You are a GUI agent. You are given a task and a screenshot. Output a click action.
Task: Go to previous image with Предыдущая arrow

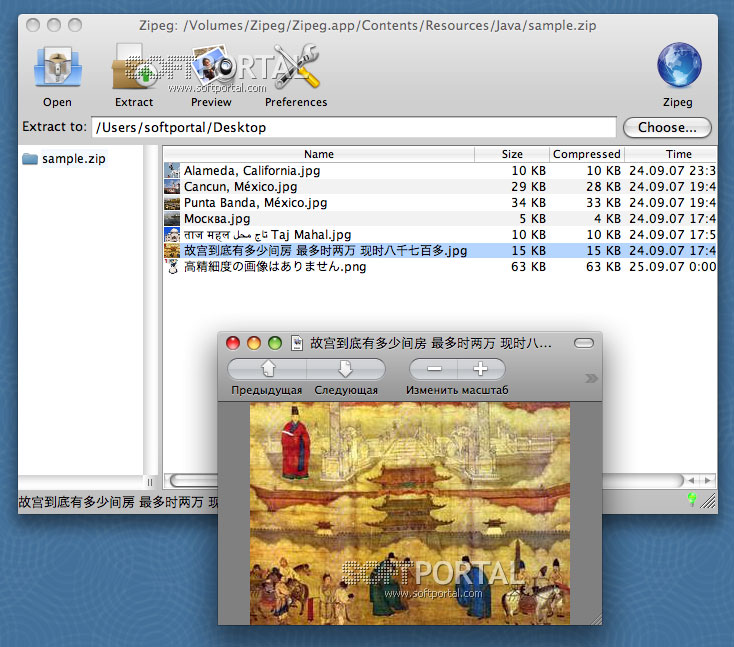pyautogui.click(x=267, y=369)
